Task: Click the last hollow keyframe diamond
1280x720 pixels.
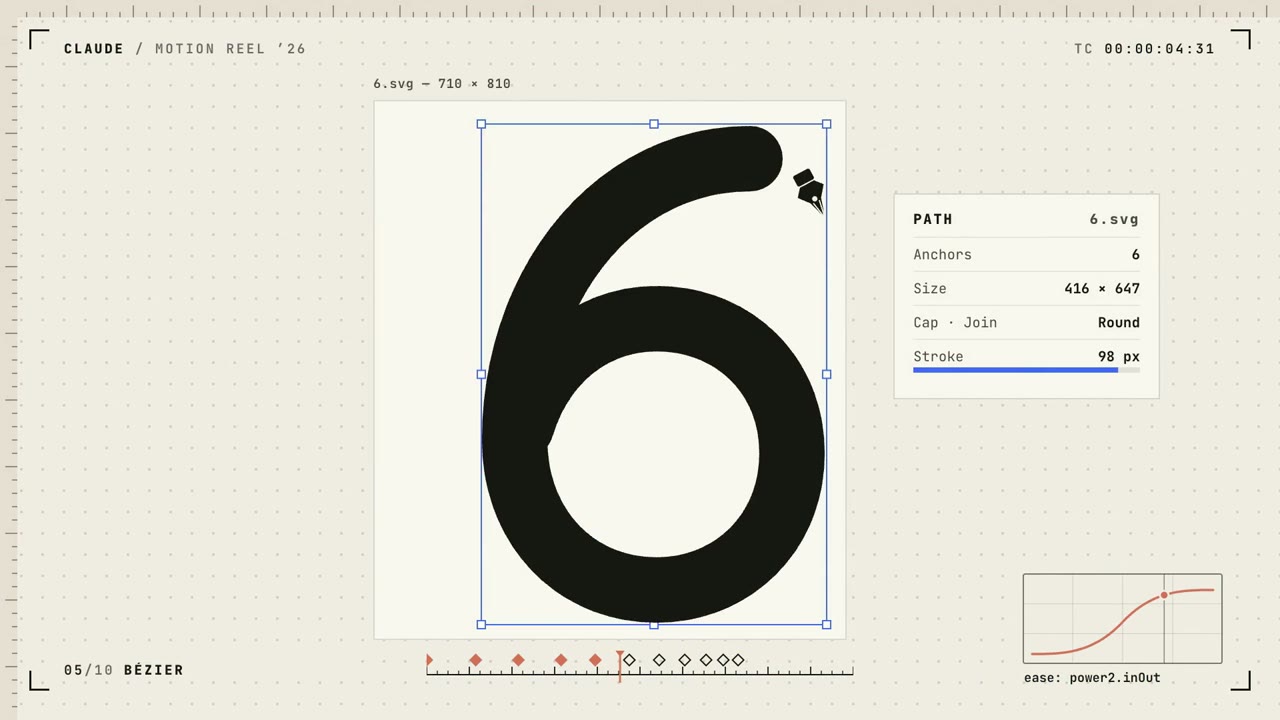Action: point(738,660)
